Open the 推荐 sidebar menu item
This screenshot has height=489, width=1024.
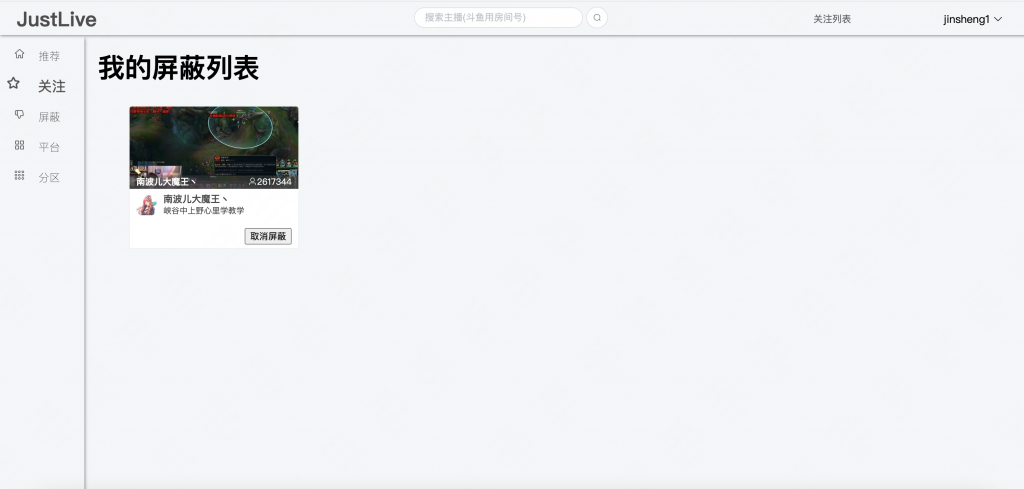(x=49, y=56)
